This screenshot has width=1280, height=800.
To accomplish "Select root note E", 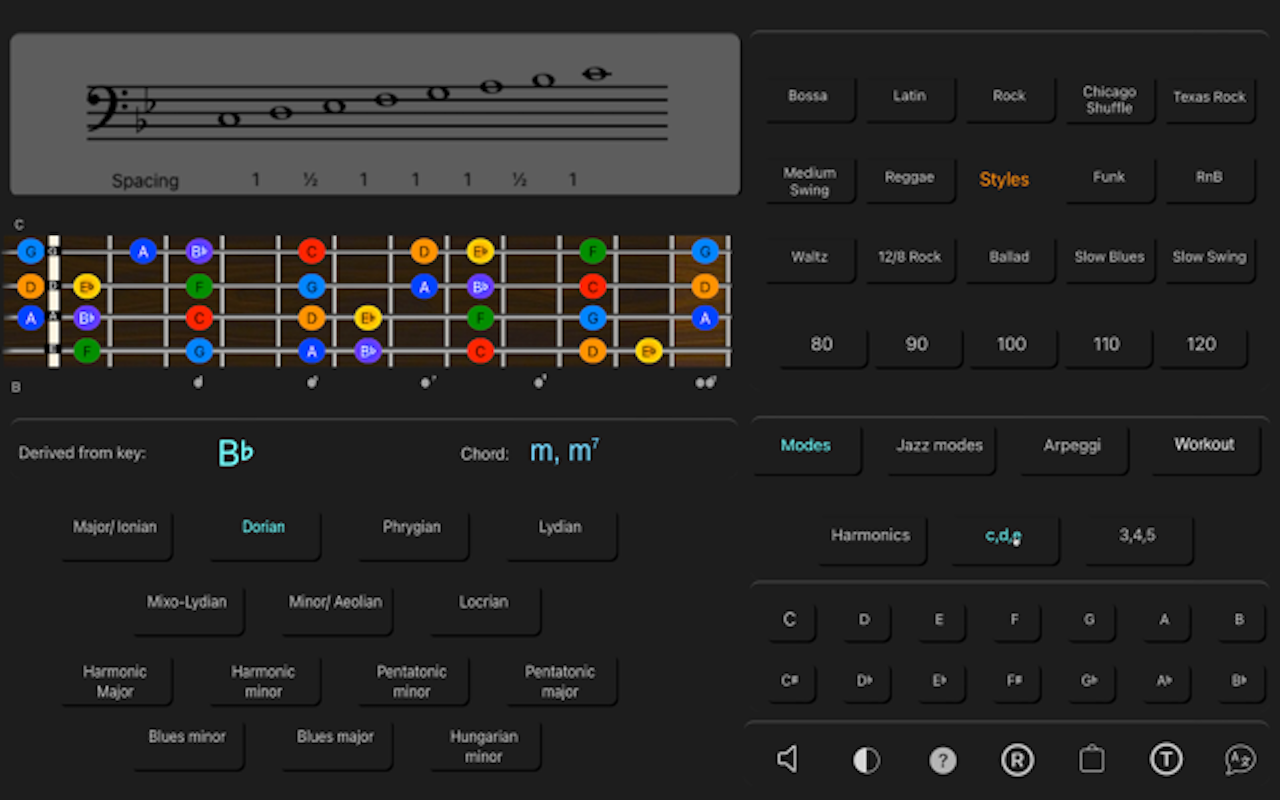I will click(x=939, y=621).
